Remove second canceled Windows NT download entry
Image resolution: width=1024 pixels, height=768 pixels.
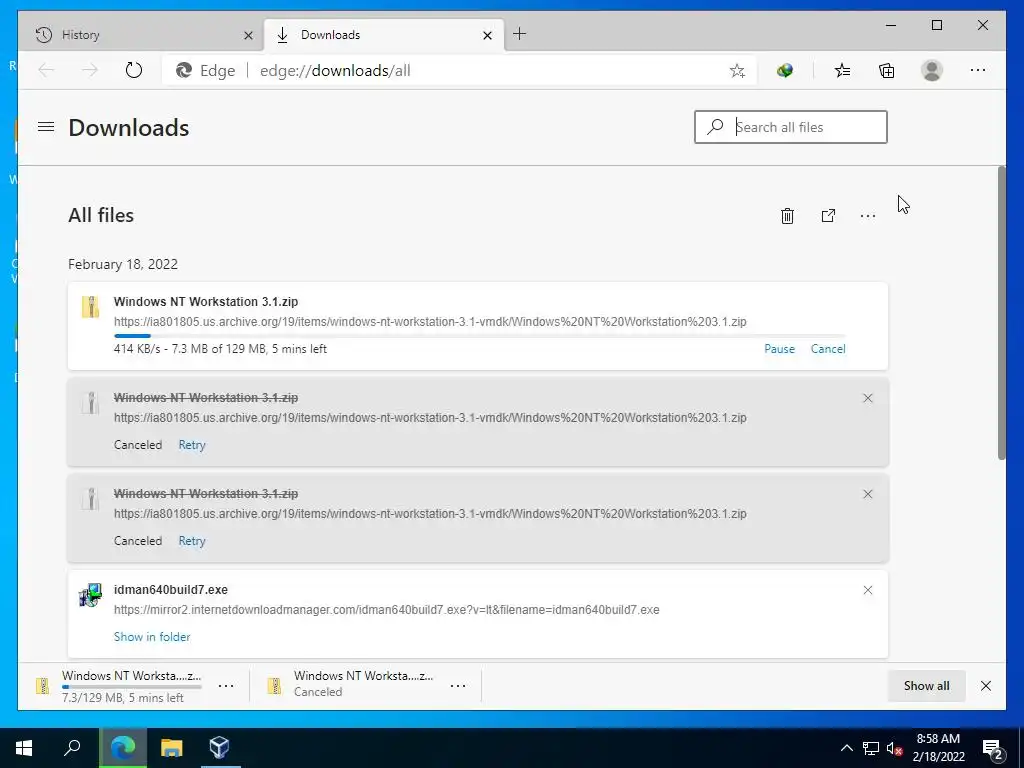(x=868, y=494)
